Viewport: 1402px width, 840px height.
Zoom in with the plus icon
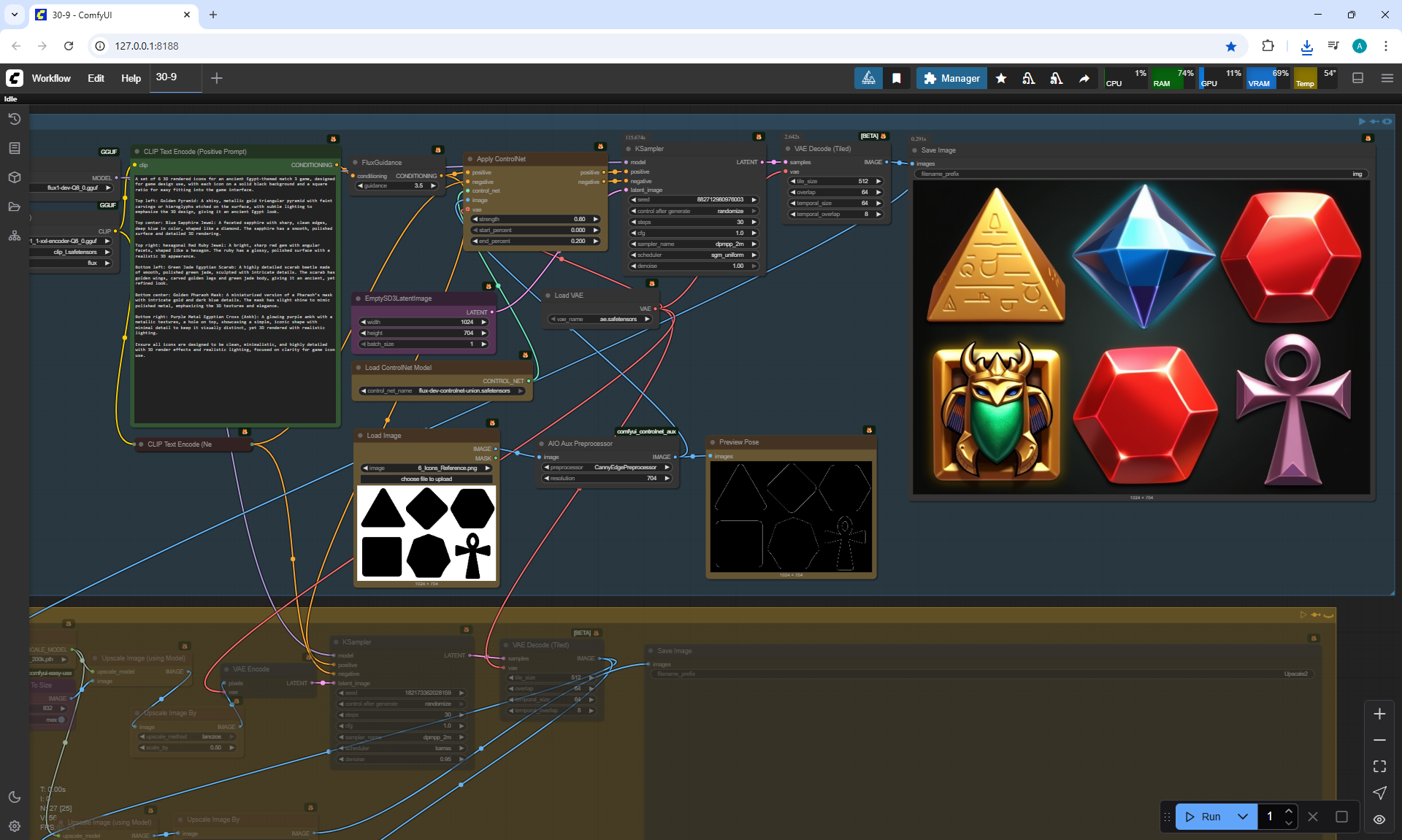tap(1379, 714)
